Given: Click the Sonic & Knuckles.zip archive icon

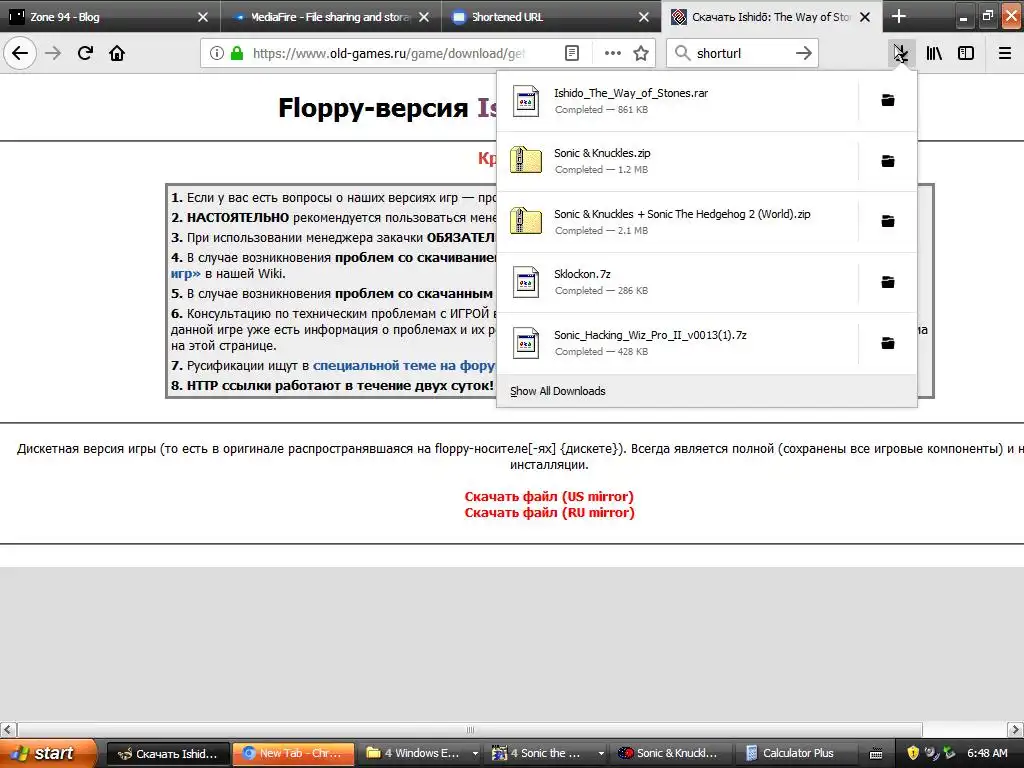Looking at the screenshot, I should pyautogui.click(x=526, y=160).
